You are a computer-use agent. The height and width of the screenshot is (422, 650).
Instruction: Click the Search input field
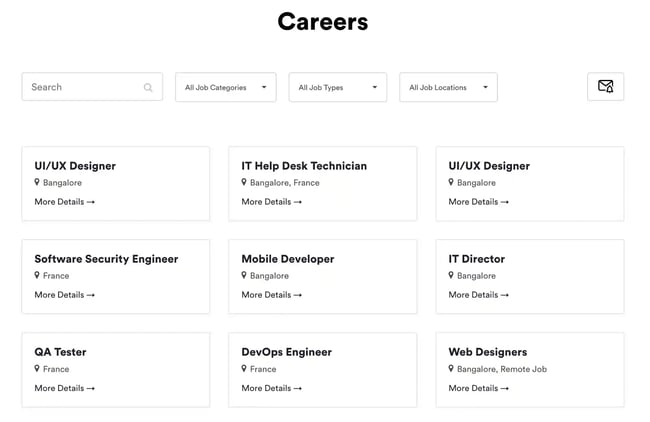[92, 87]
